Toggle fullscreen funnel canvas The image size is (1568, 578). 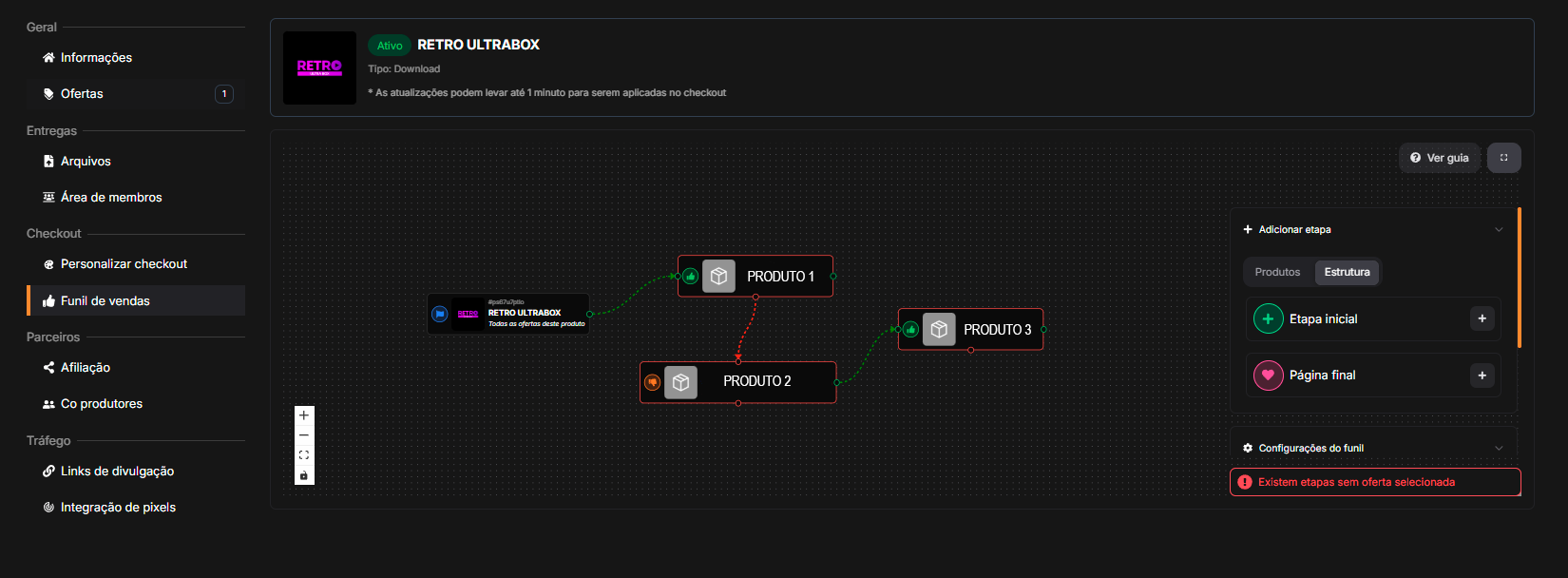click(x=1504, y=158)
